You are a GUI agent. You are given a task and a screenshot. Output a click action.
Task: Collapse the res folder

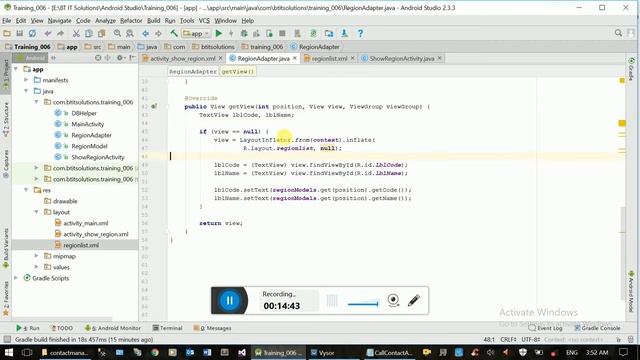pos(26,190)
